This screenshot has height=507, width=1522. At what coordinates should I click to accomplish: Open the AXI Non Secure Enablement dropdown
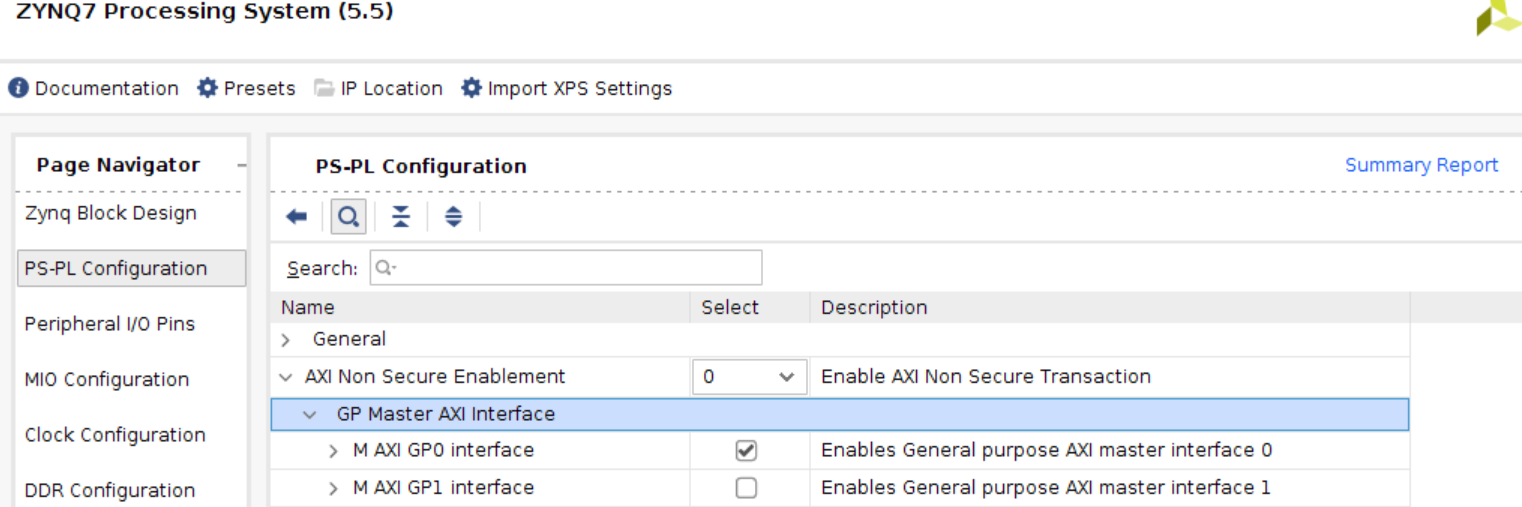point(749,377)
